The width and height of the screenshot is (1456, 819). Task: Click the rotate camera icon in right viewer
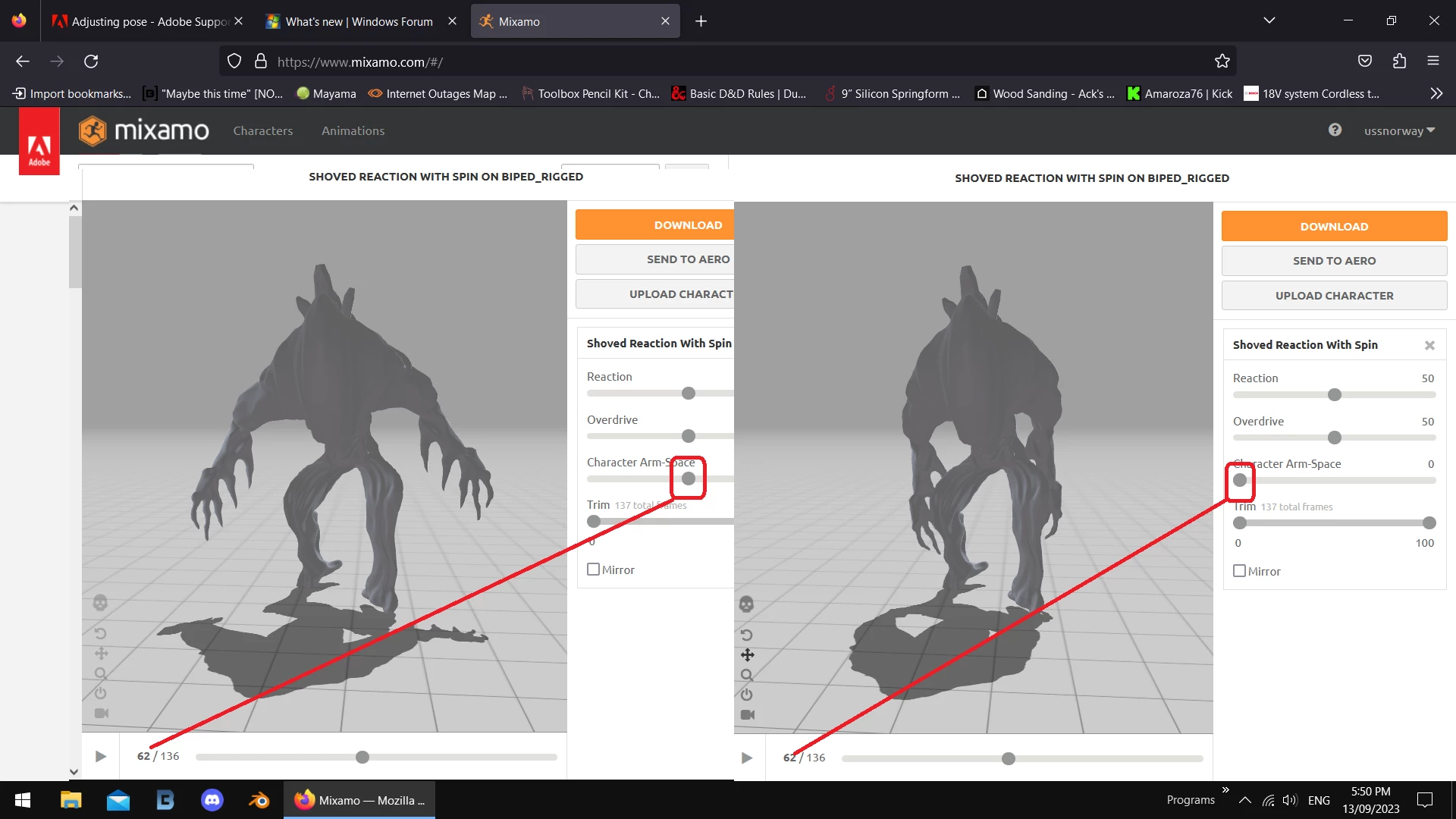click(746, 635)
